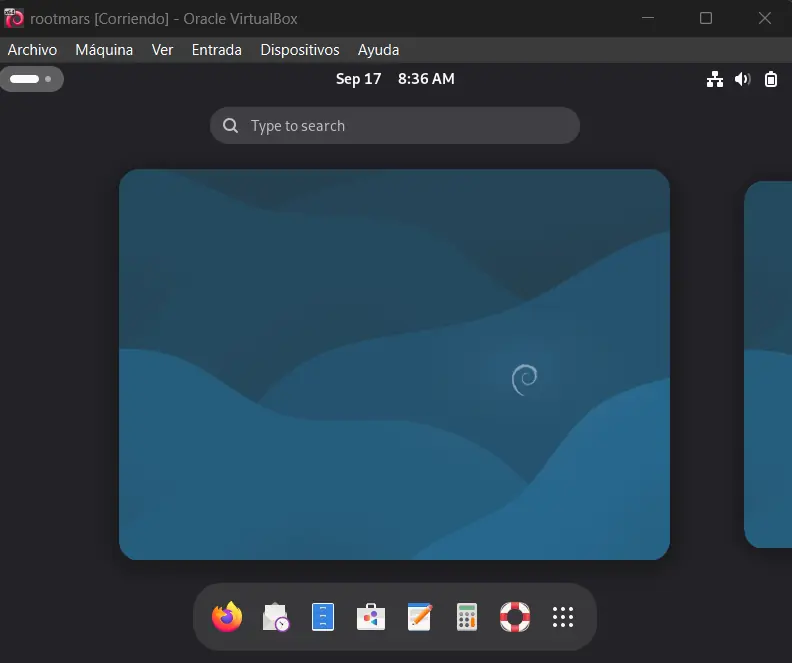Click the battery indicator in top bar
The height and width of the screenshot is (663, 792).
coord(771,79)
